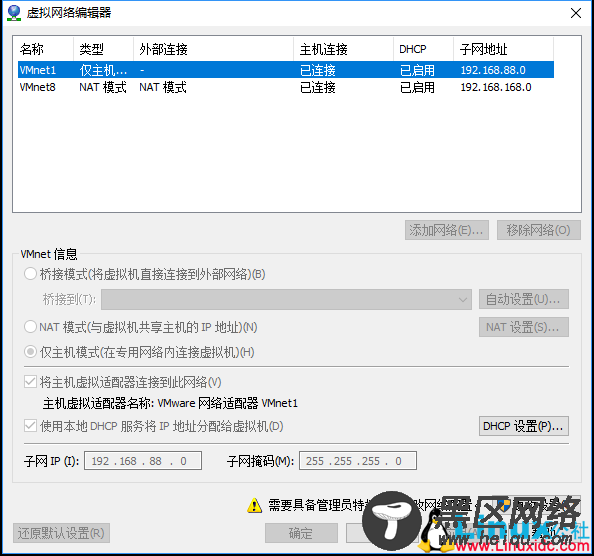Click the 添加网络(E)... button
This screenshot has height=556, width=594.
pos(447,230)
